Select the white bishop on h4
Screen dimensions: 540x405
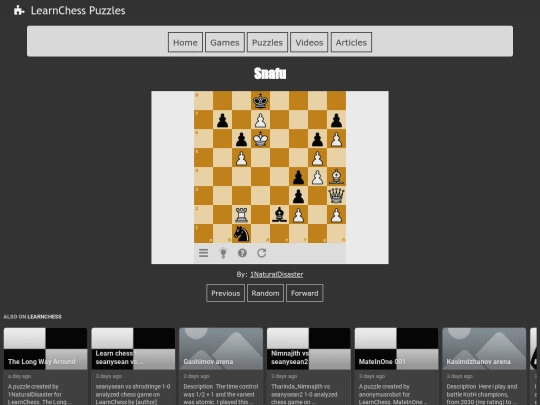[x=336, y=177]
